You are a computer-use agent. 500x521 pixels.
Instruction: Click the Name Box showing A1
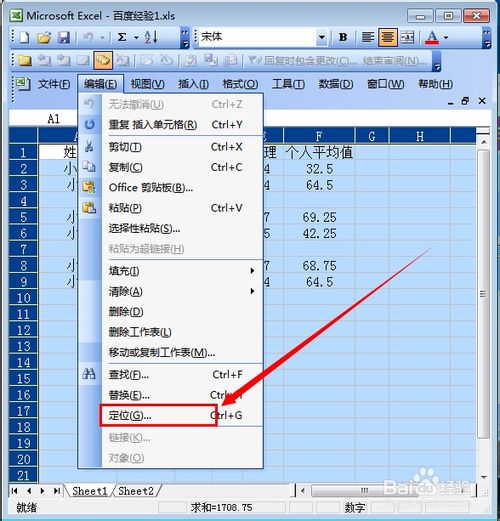tap(44, 119)
